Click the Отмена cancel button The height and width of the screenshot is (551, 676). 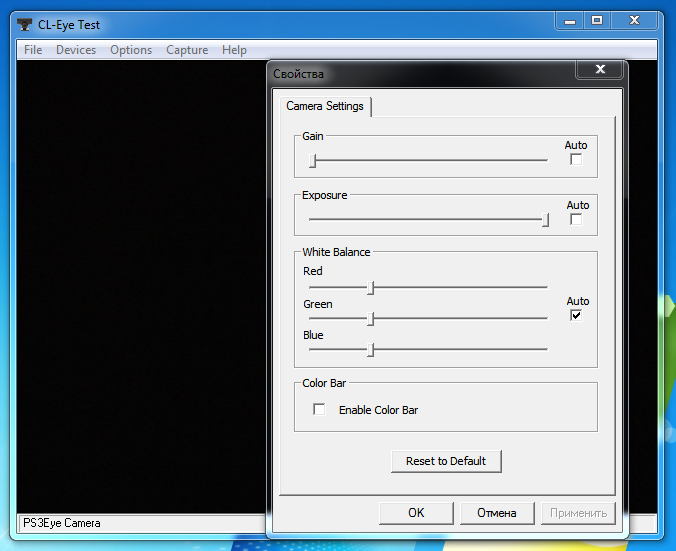[x=497, y=513]
